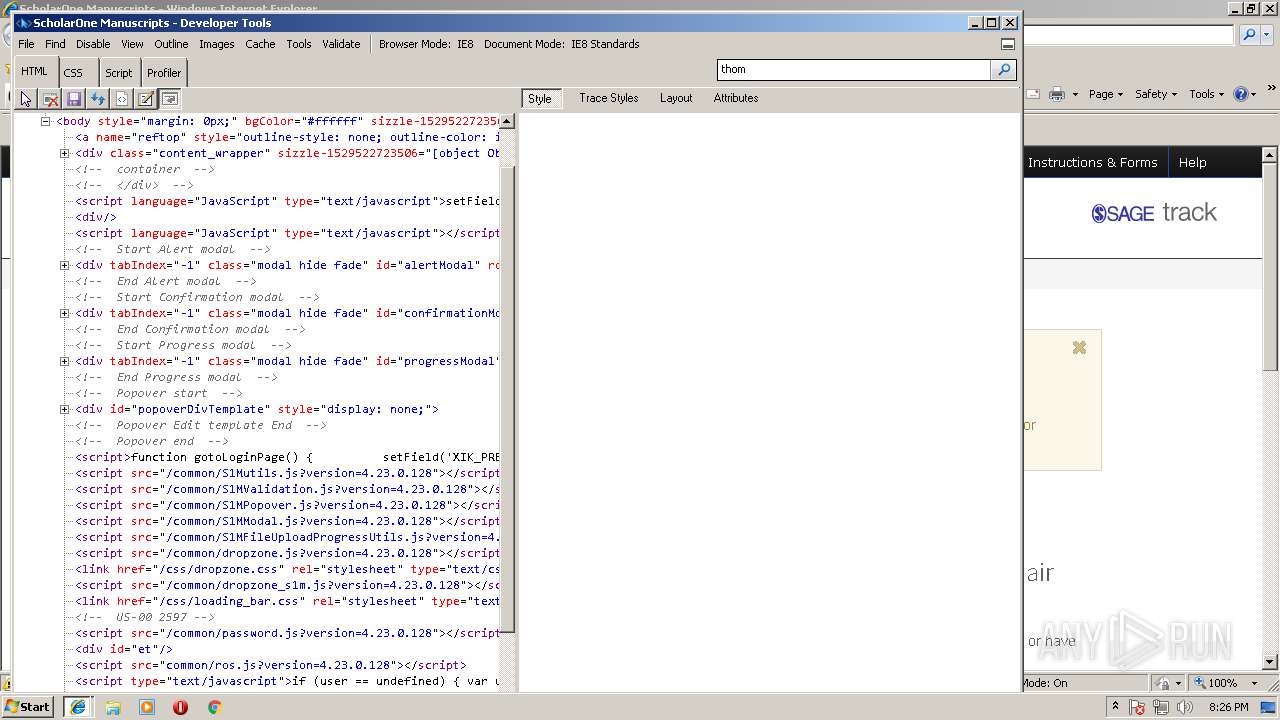This screenshot has width=1280, height=720.
Task: Click Document Mode: IE8 Standards menu
Action: tap(562, 44)
